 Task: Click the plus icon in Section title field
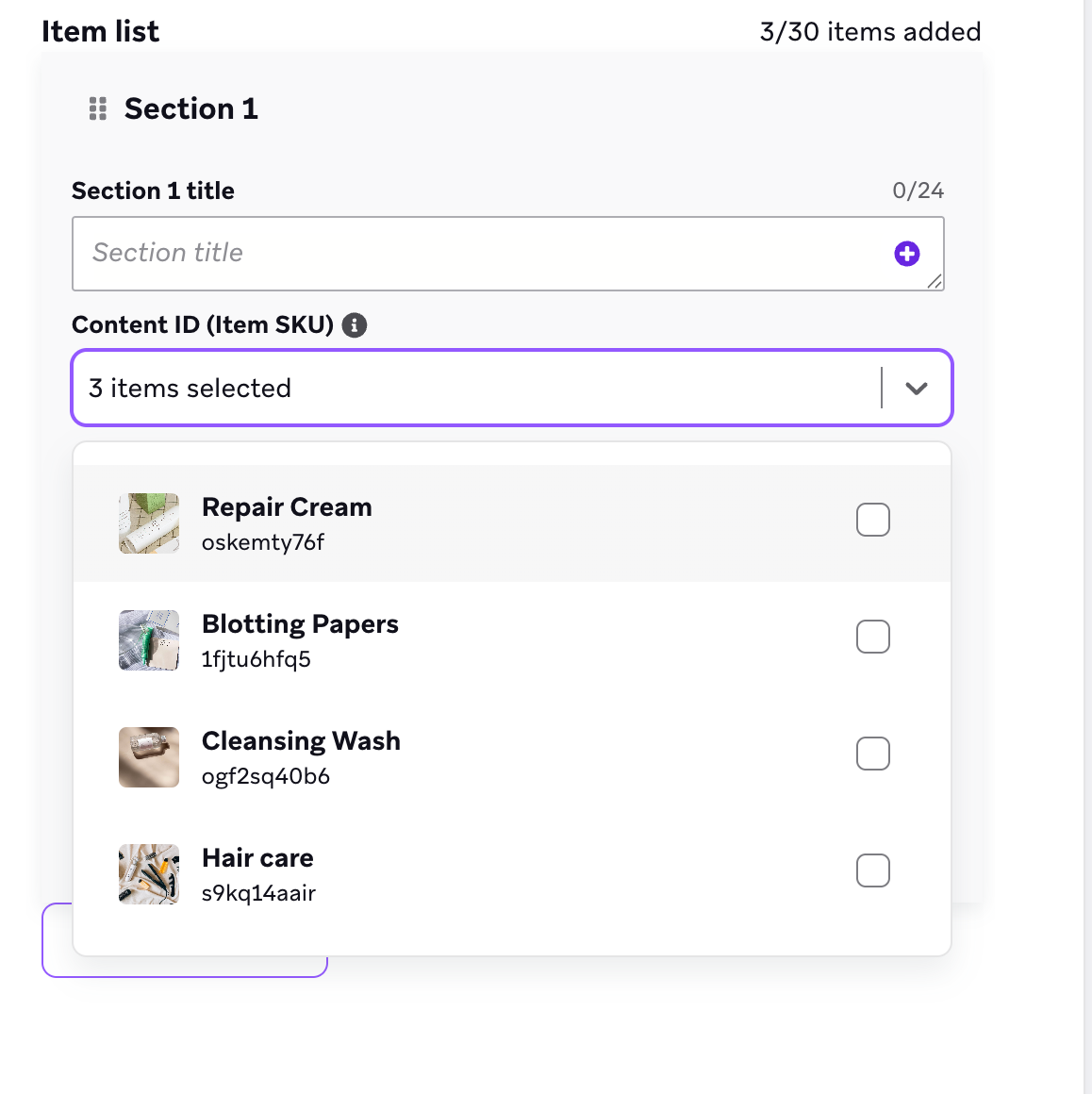tap(906, 253)
